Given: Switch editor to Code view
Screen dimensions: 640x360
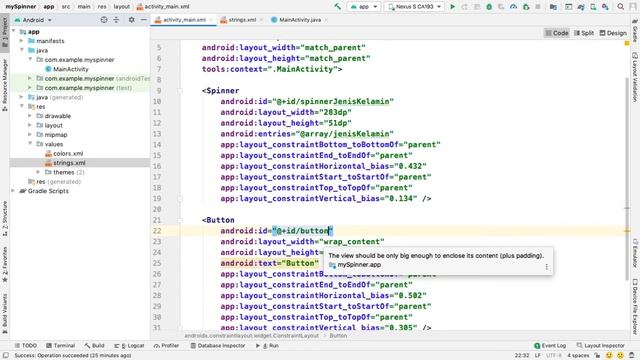Looking at the screenshot, I should [556, 33].
